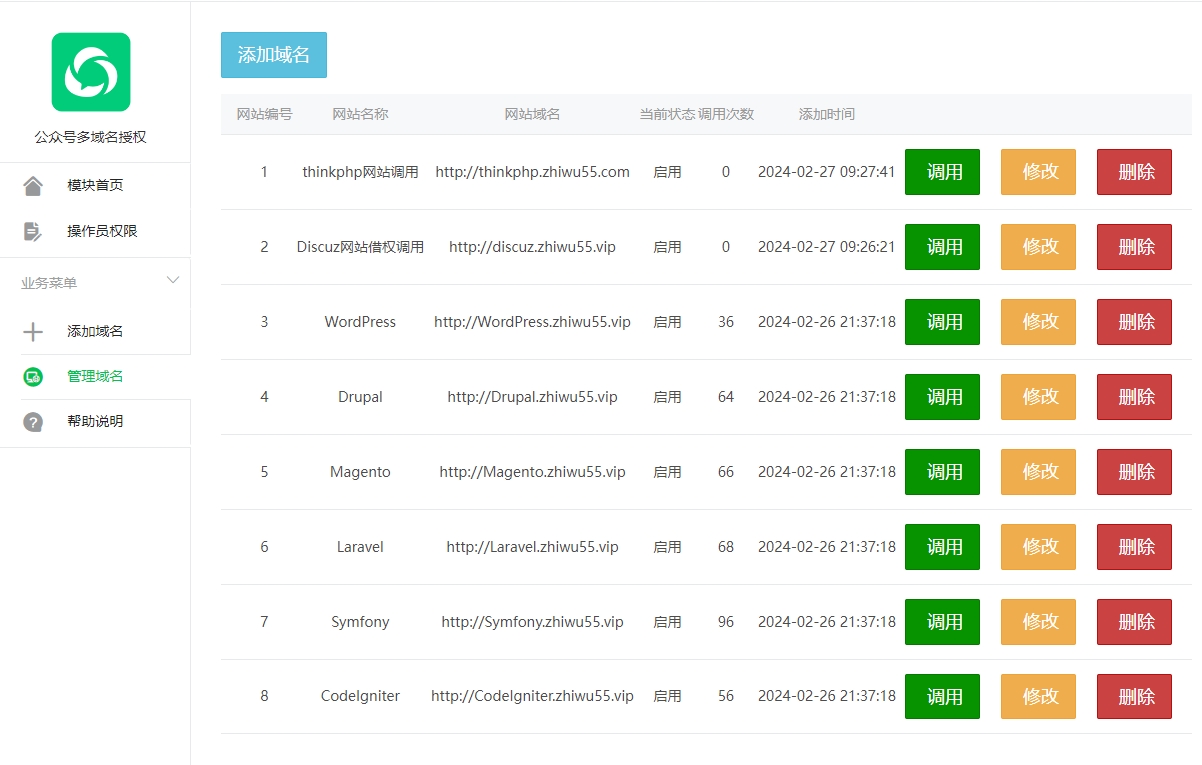Click 修改 for the Magento row
The width and height of the screenshot is (1202, 765).
click(1038, 472)
